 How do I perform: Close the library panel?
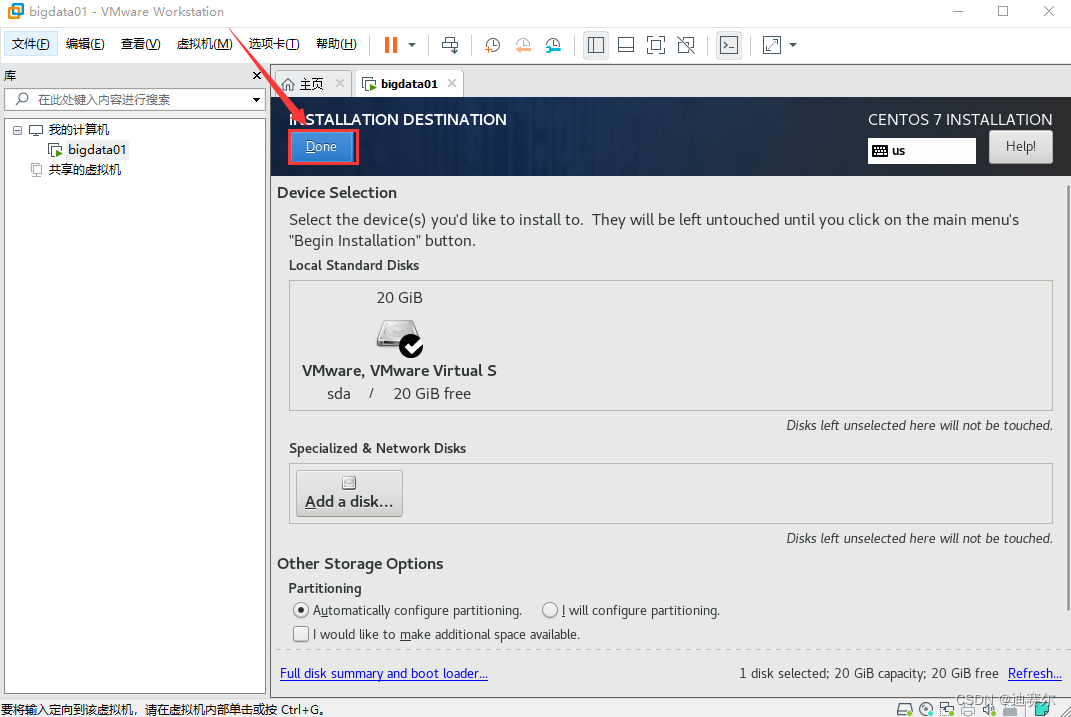click(257, 75)
